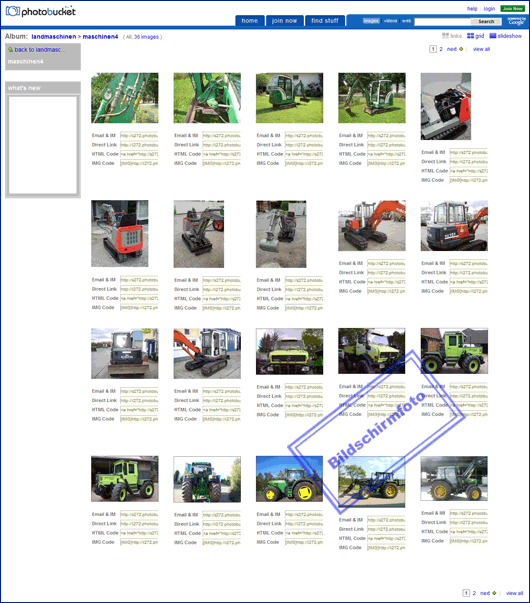Select the videos search option
Image resolution: width=530 pixels, height=603 pixels.
390,21
